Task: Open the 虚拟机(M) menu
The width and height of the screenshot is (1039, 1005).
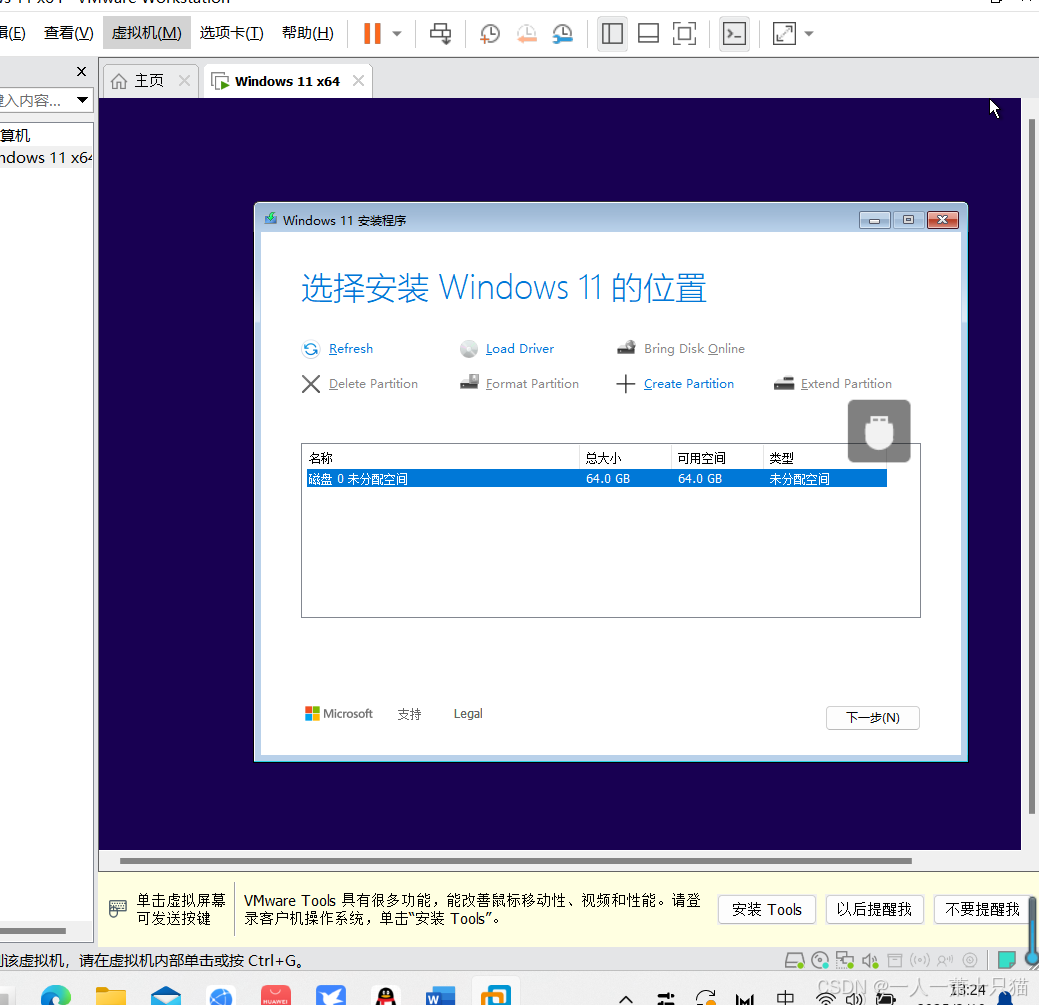Action: (x=146, y=33)
